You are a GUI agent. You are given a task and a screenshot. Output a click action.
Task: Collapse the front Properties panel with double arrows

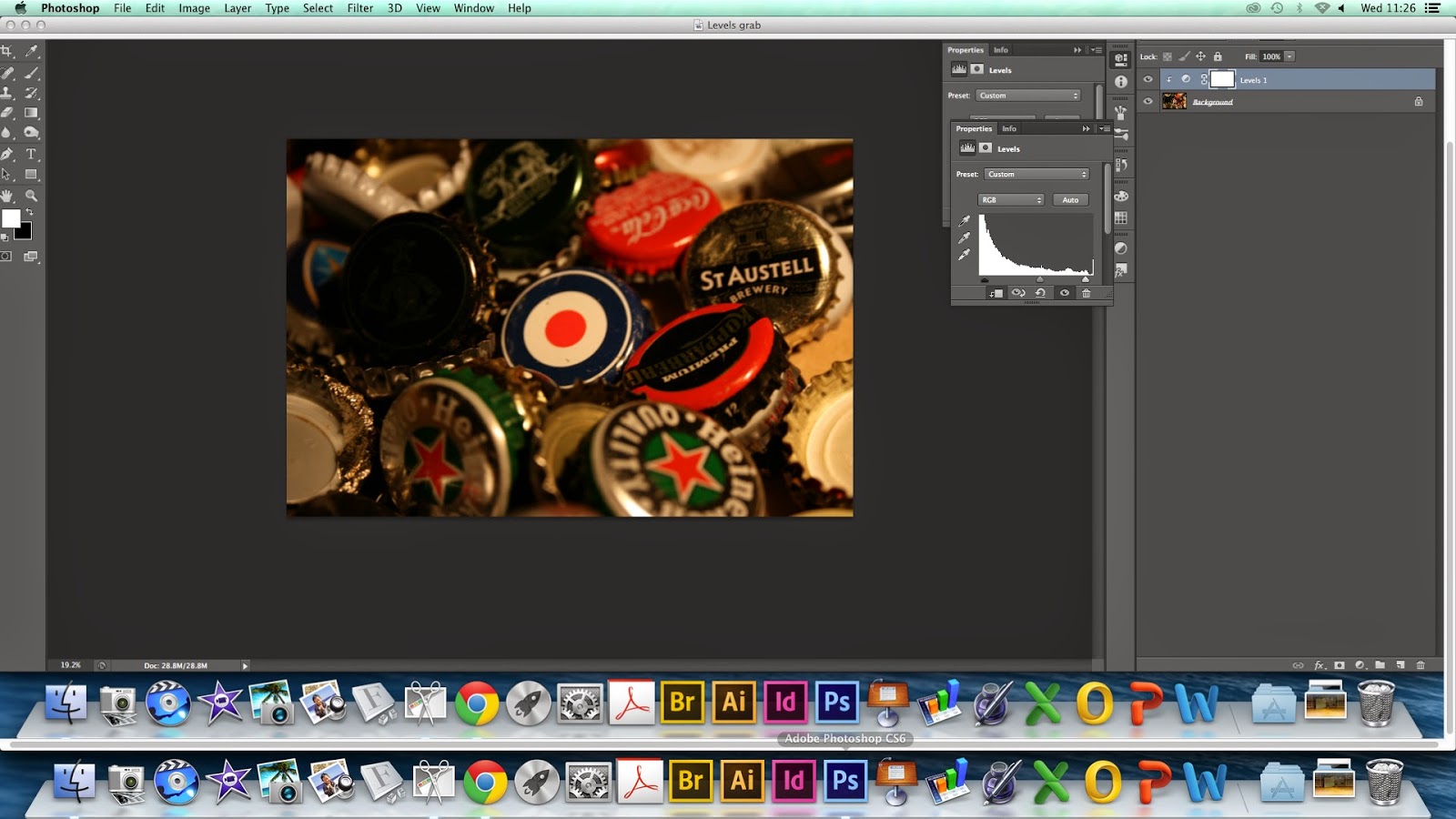point(1086,128)
